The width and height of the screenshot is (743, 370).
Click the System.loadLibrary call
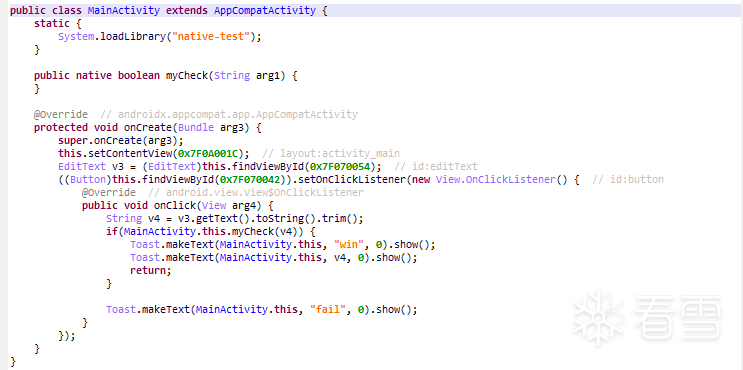click(x=159, y=36)
